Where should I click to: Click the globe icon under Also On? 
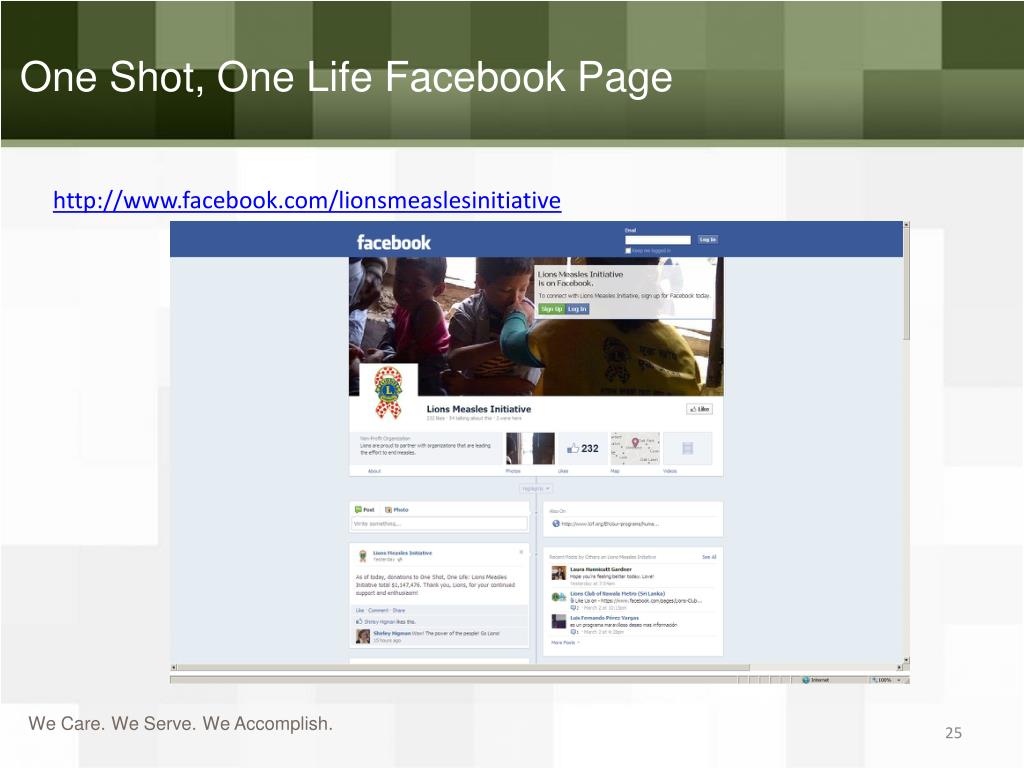point(556,524)
